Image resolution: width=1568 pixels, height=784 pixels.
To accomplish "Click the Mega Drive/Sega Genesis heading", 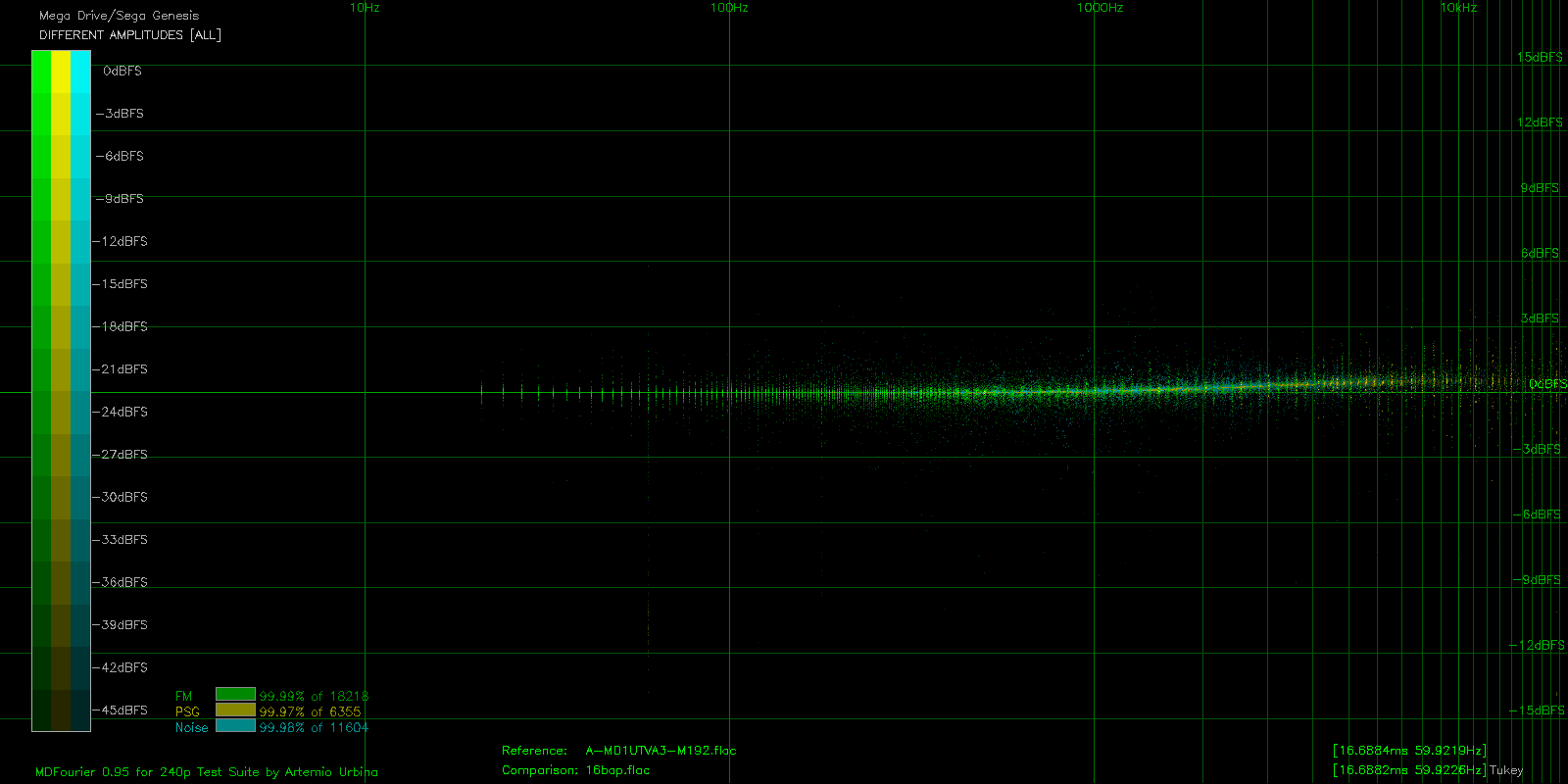I will [119, 16].
